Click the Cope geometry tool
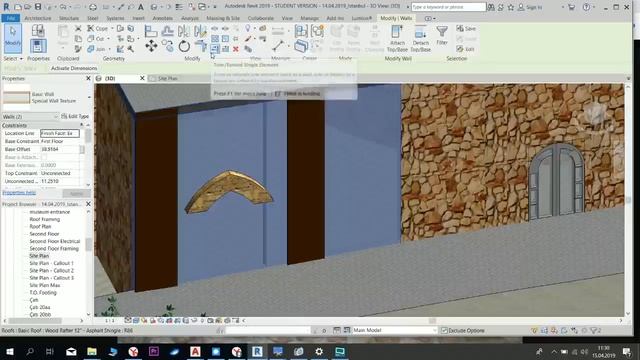The image size is (640, 360). point(98,29)
